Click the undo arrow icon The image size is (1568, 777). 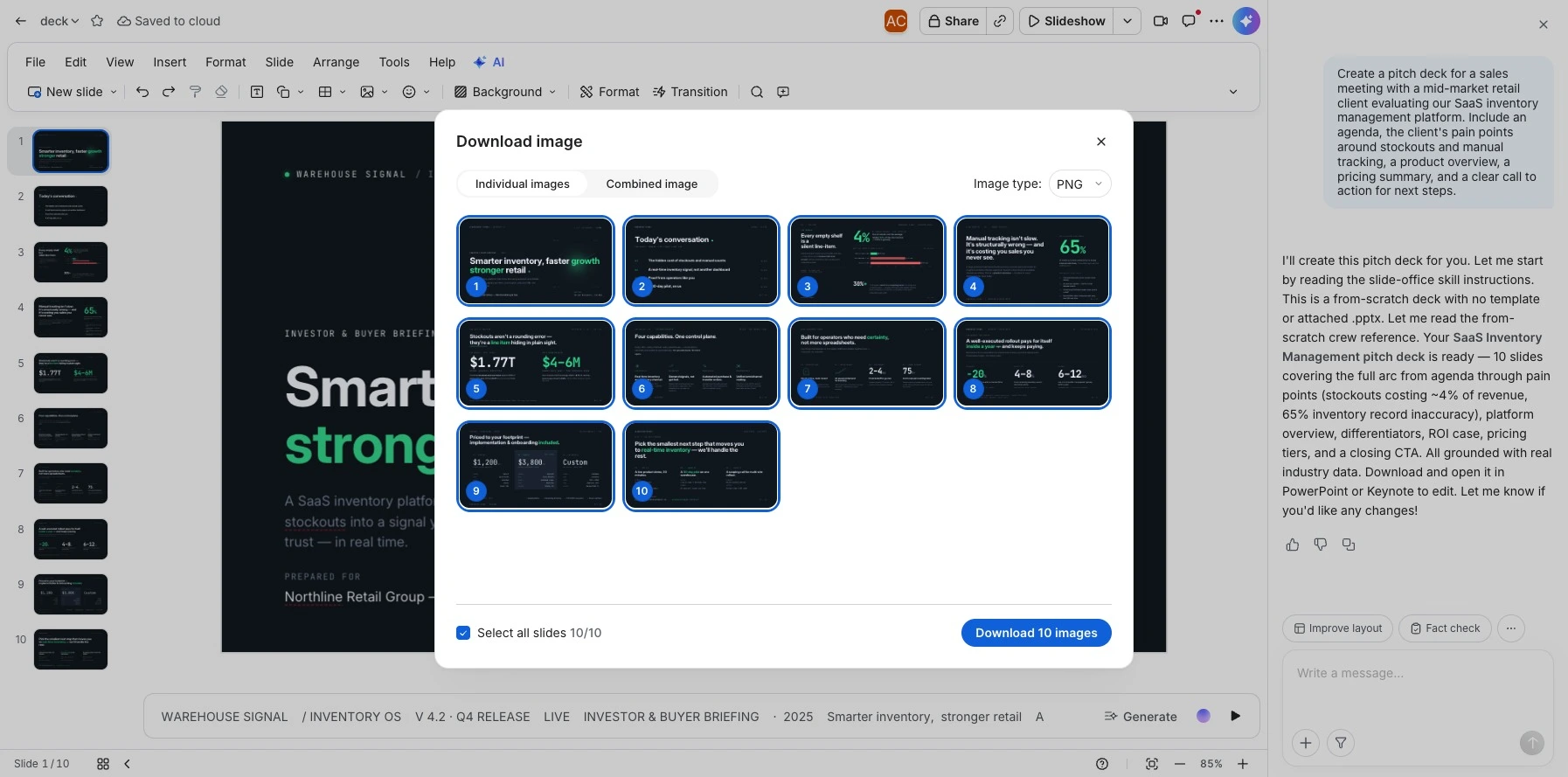(x=142, y=92)
